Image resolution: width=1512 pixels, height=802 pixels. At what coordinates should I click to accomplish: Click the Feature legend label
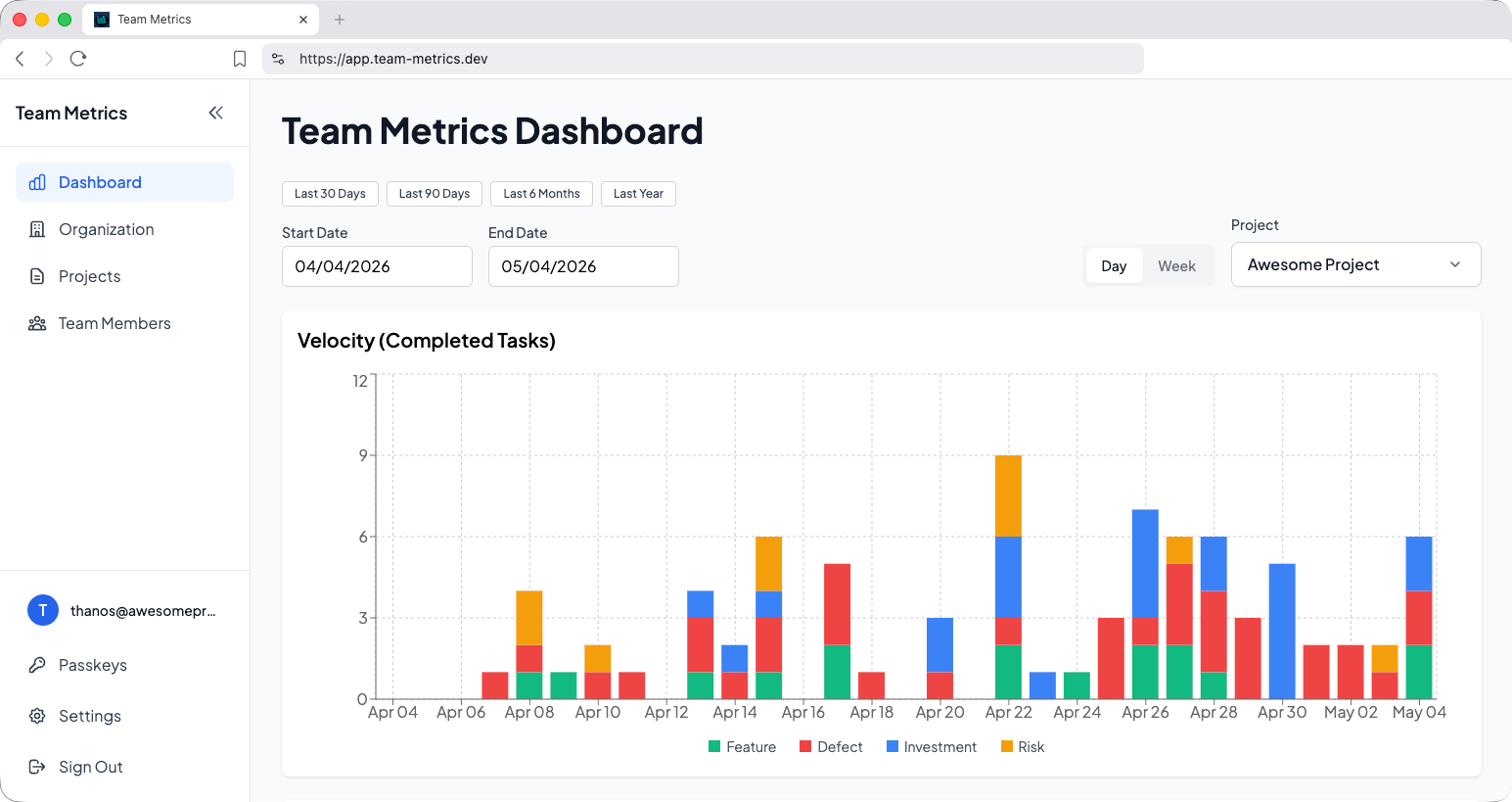[x=751, y=747]
